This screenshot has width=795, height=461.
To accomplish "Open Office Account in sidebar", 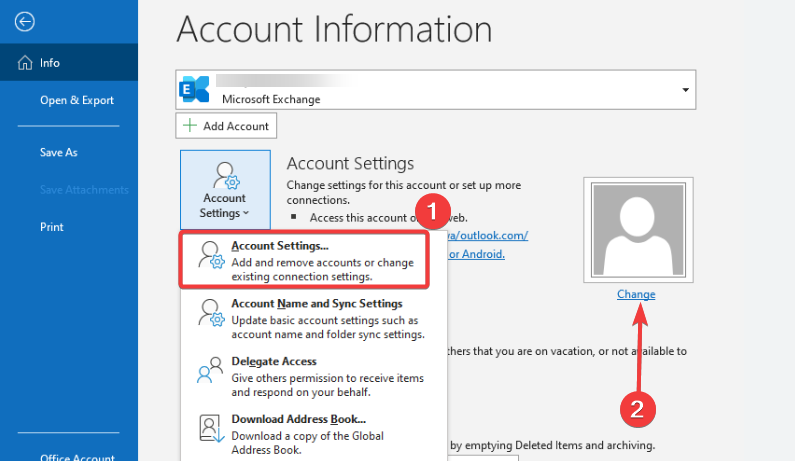I will [77, 457].
